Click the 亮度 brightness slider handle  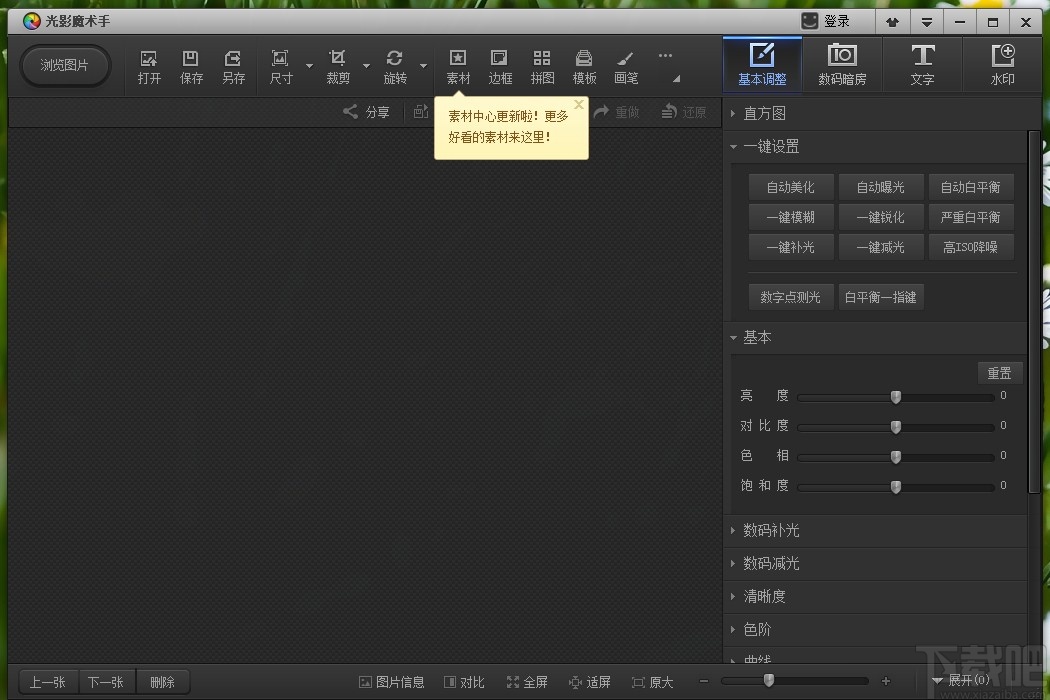tap(896, 397)
